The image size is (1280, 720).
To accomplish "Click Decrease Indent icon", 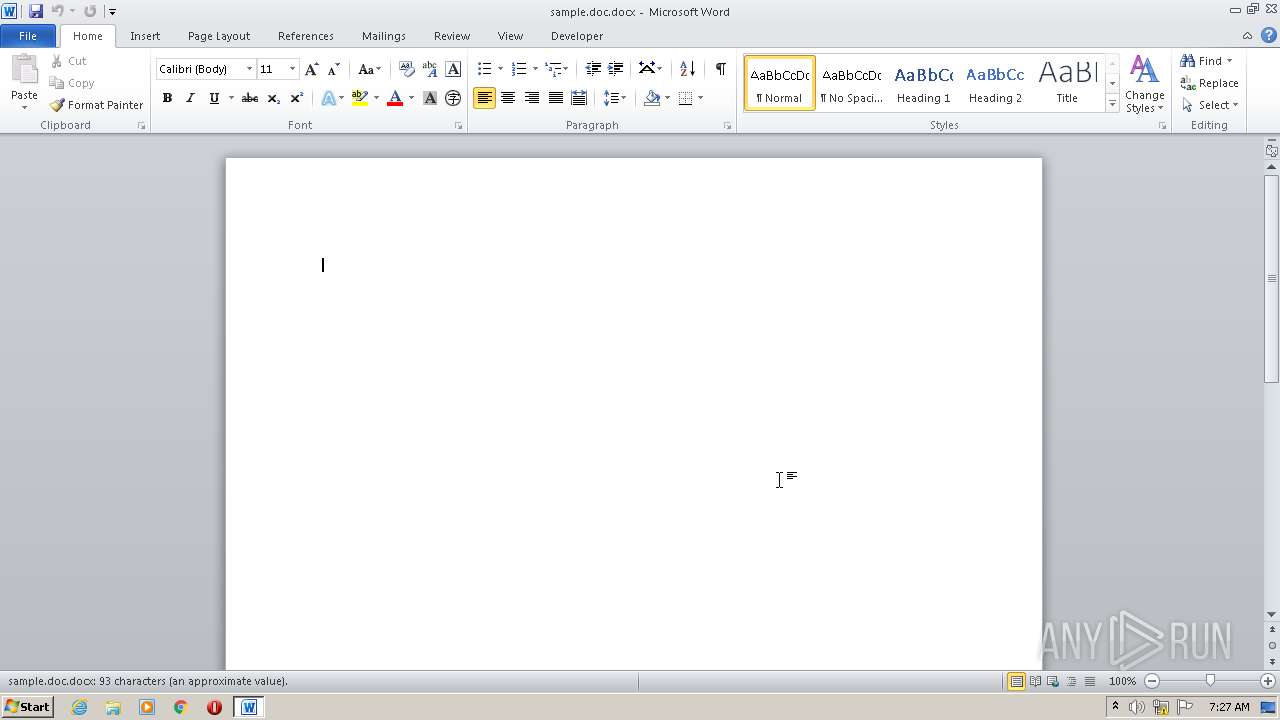I will (593, 69).
